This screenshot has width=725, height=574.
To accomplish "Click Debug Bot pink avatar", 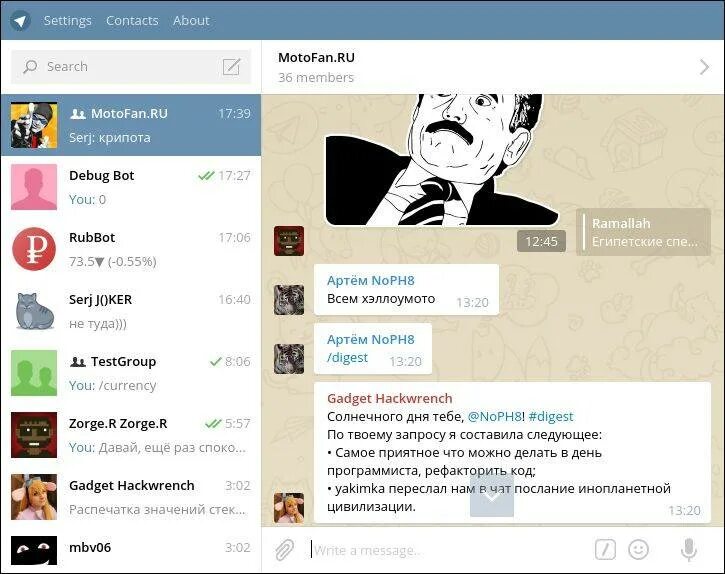I will pos(34,187).
